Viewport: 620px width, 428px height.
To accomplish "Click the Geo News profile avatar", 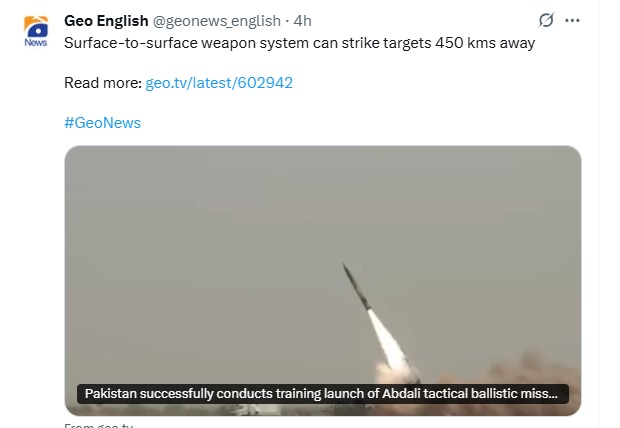I will pyautogui.click(x=36, y=31).
